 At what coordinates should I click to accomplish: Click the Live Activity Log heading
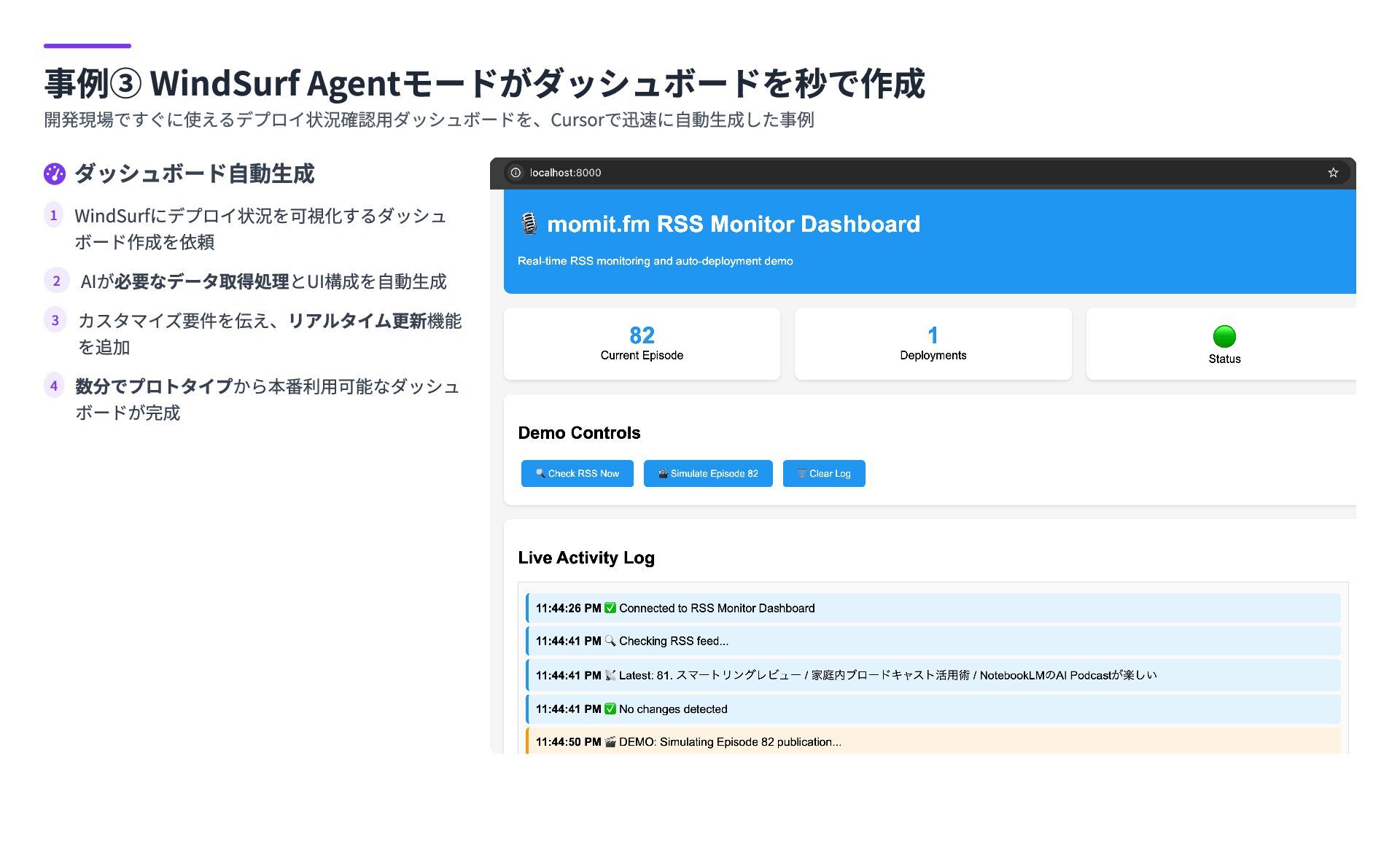click(x=586, y=558)
